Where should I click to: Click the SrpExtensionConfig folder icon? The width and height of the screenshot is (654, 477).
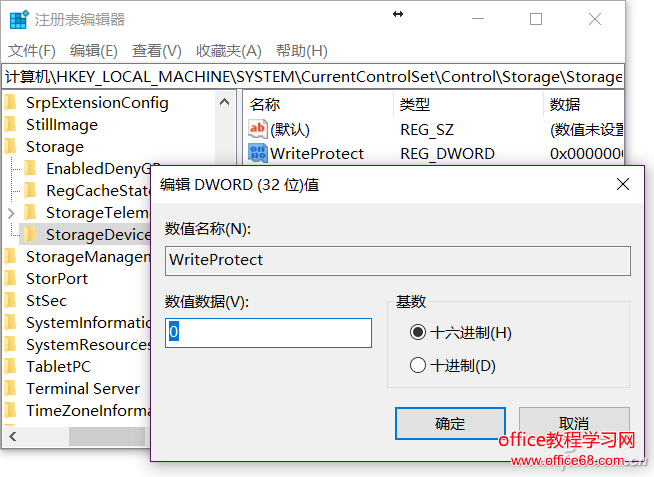(11, 102)
